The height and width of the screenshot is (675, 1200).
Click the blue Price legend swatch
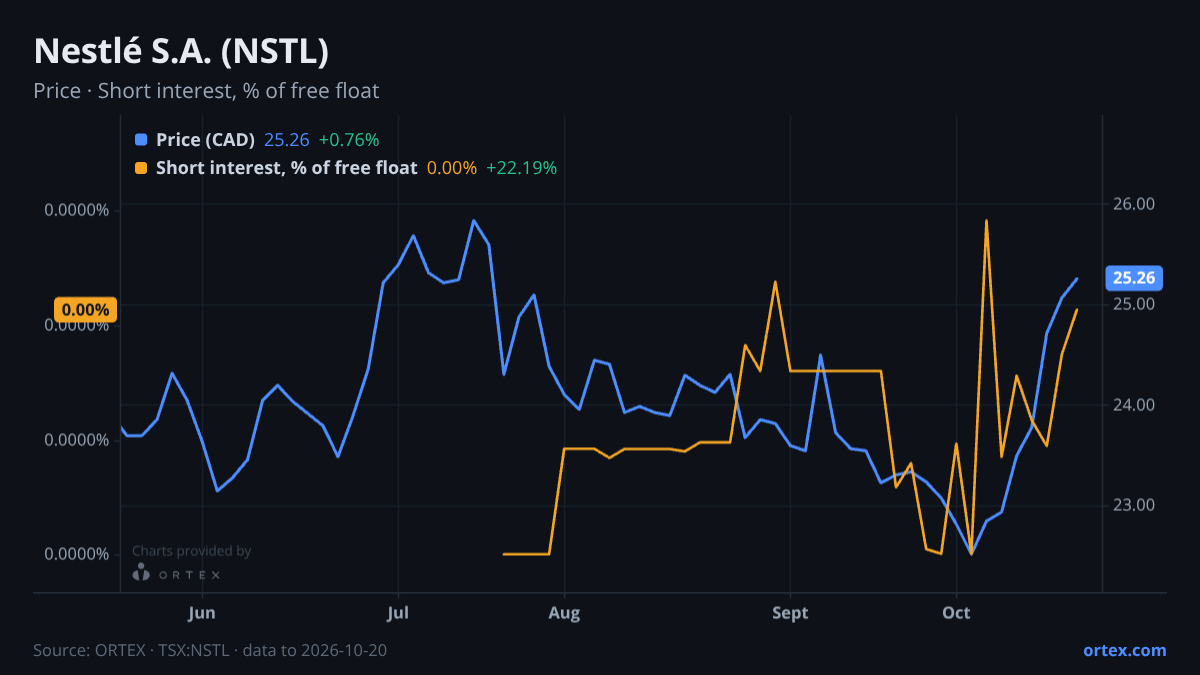(x=140, y=140)
